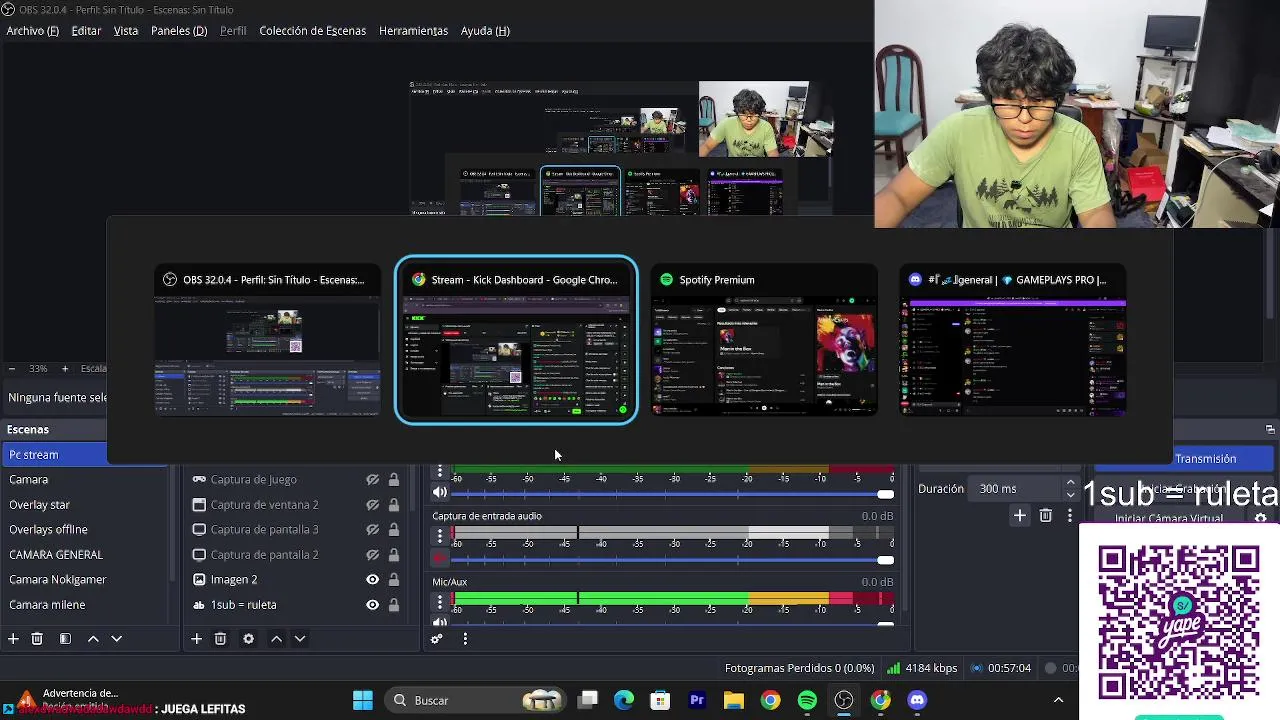The height and width of the screenshot is (720, 1280).
Task: Delete the selected scene via trash icon
Action: pos(37,639)
